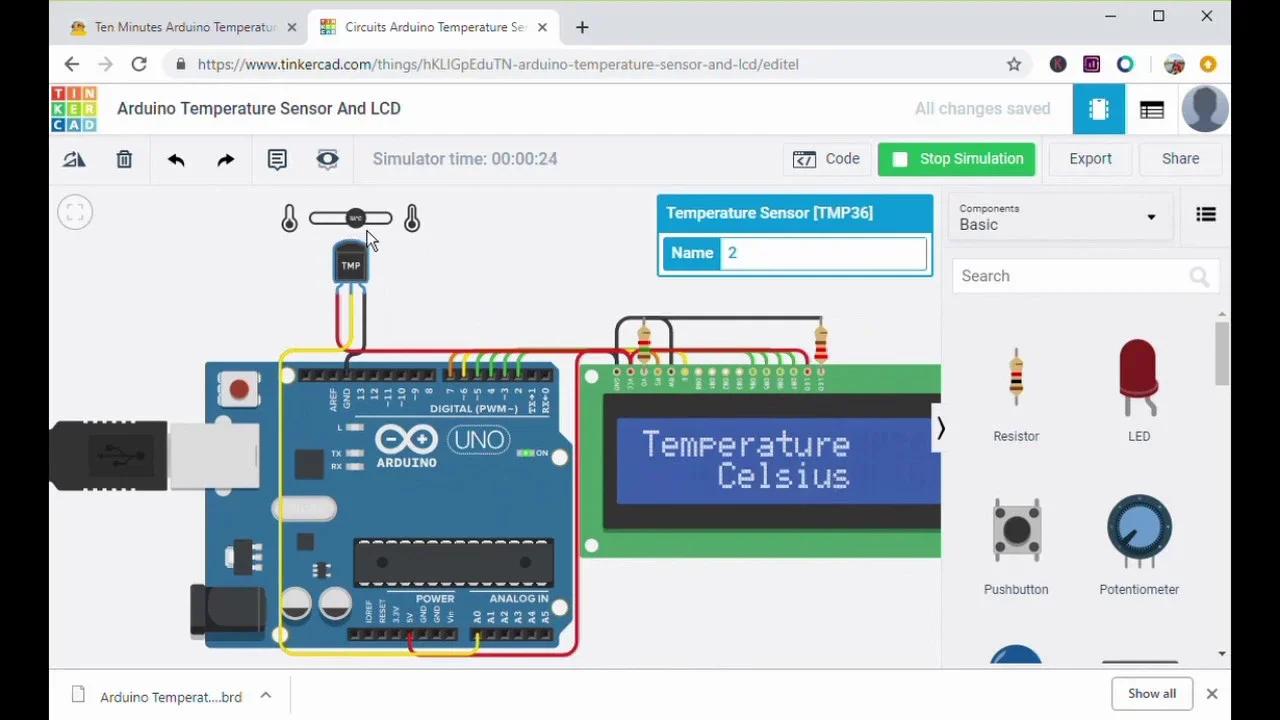
Task: Click the Tinkercad logo icon
Action: pos(74,109)
